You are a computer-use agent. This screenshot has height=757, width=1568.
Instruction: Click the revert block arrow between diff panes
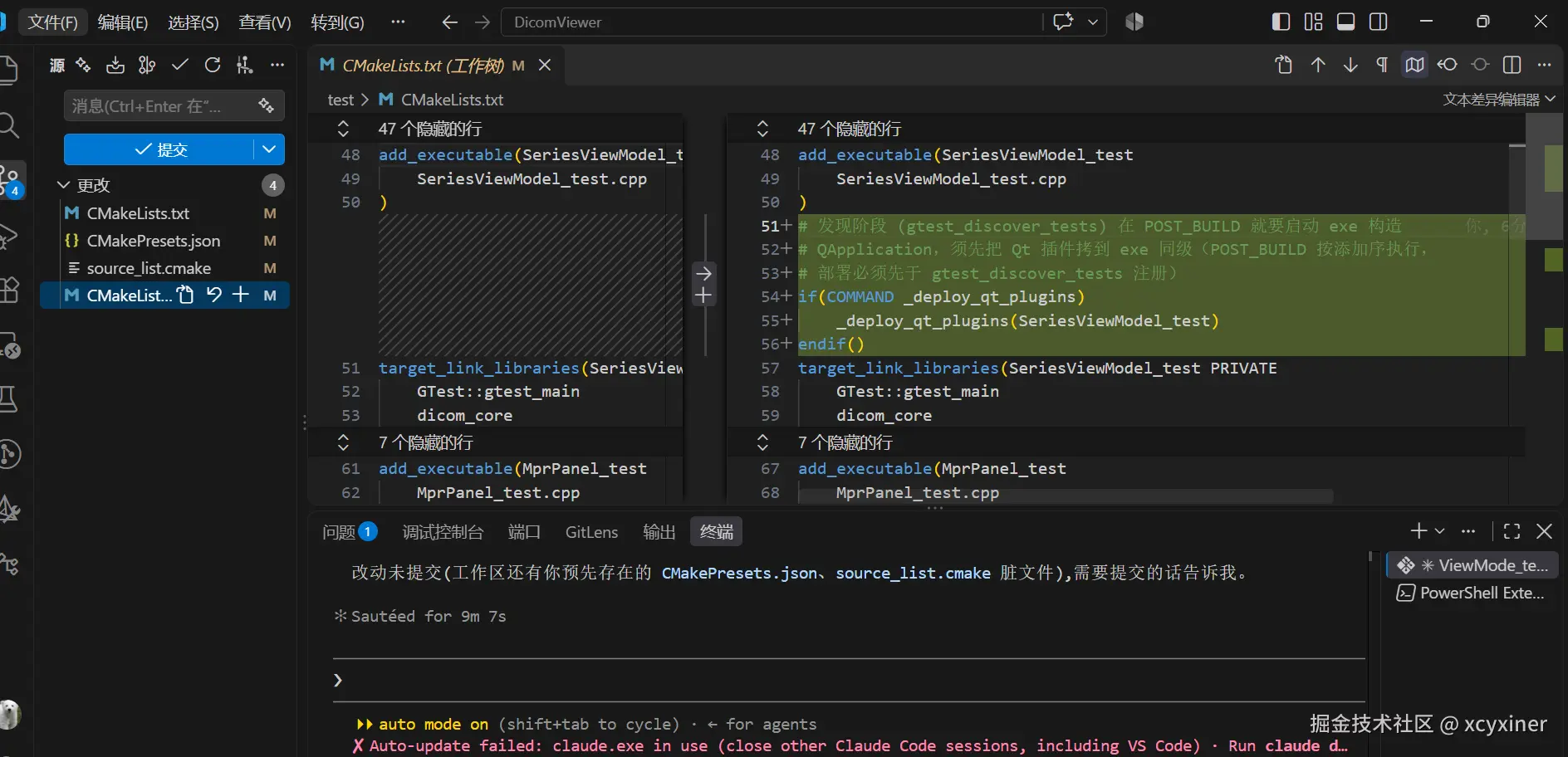pyautogui.click(x=703, y=273)
